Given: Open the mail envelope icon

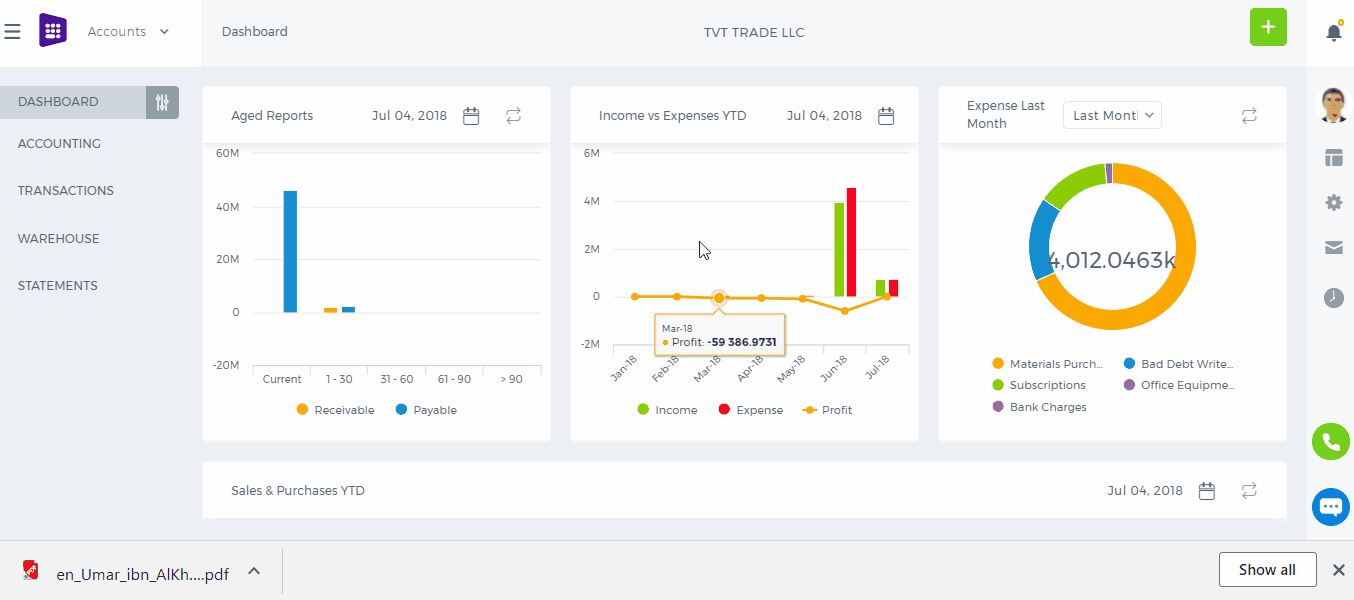Looking at the screenshot, I should coord(1334,248).
